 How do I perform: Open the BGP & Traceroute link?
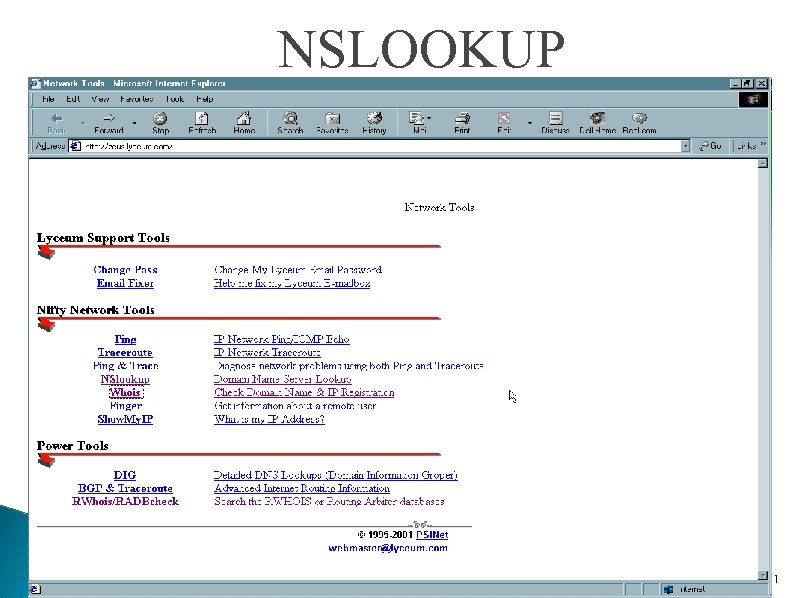point(125,488)
